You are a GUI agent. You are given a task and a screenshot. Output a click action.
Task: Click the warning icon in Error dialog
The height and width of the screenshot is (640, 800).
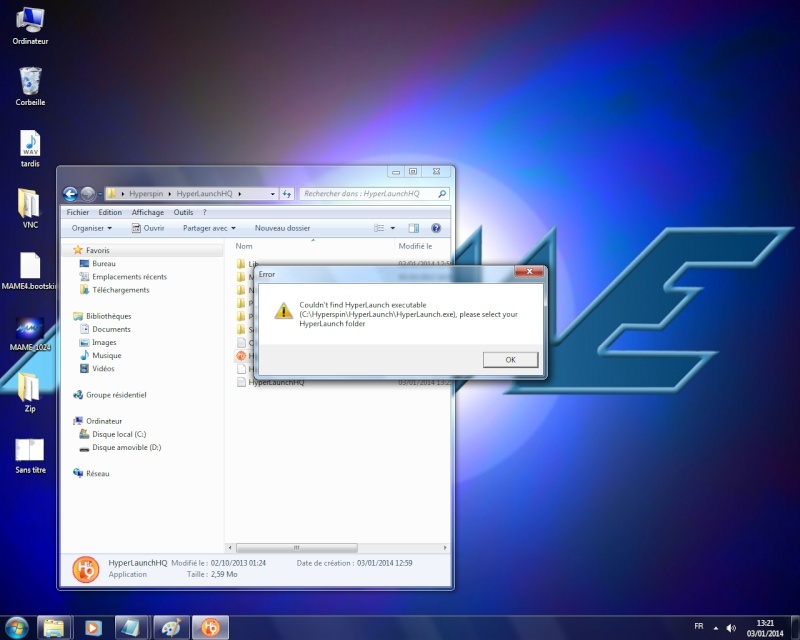tap(283, 311)
